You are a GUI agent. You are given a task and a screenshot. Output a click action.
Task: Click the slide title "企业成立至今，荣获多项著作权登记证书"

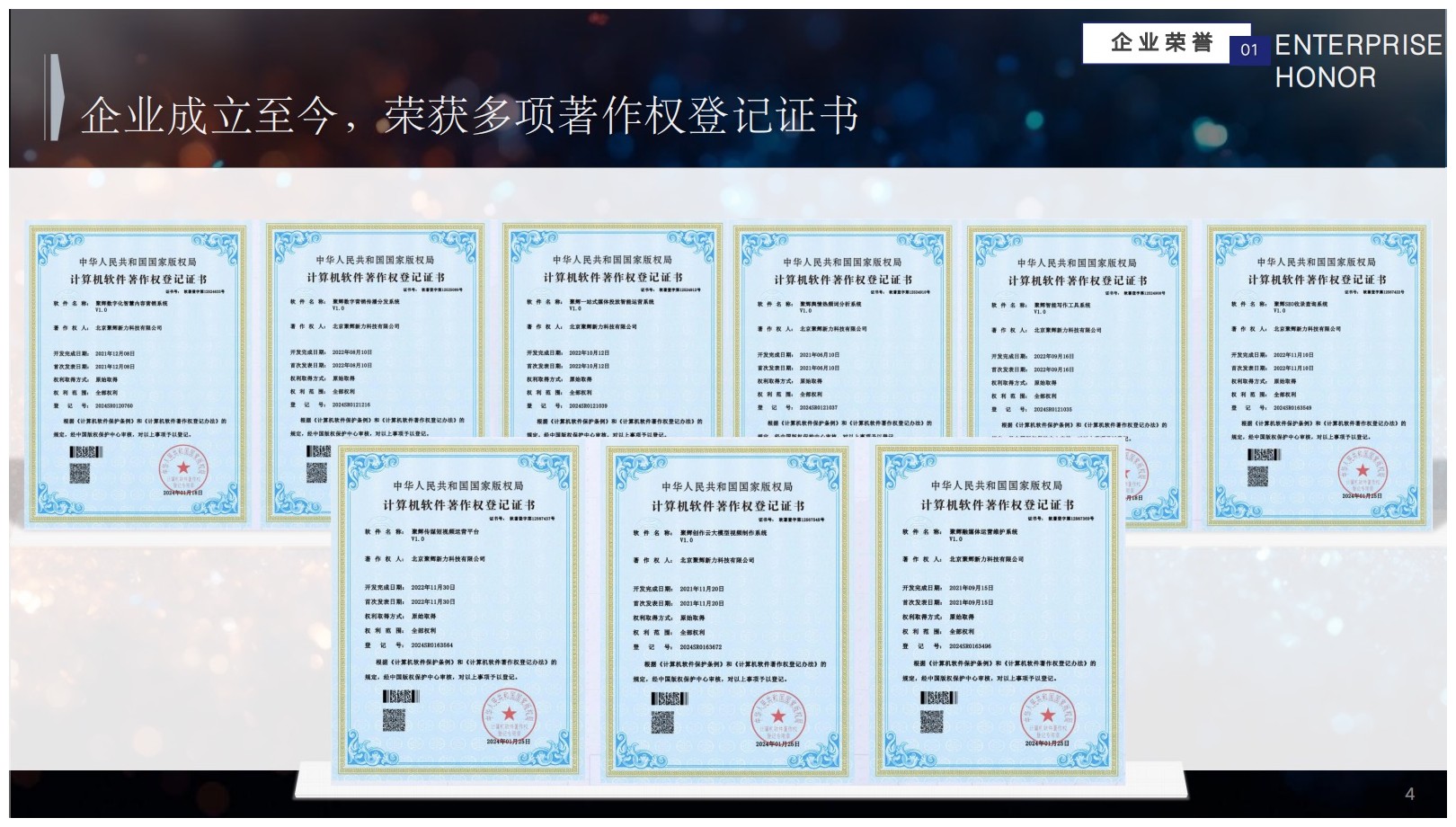click(x=469, y=116)
